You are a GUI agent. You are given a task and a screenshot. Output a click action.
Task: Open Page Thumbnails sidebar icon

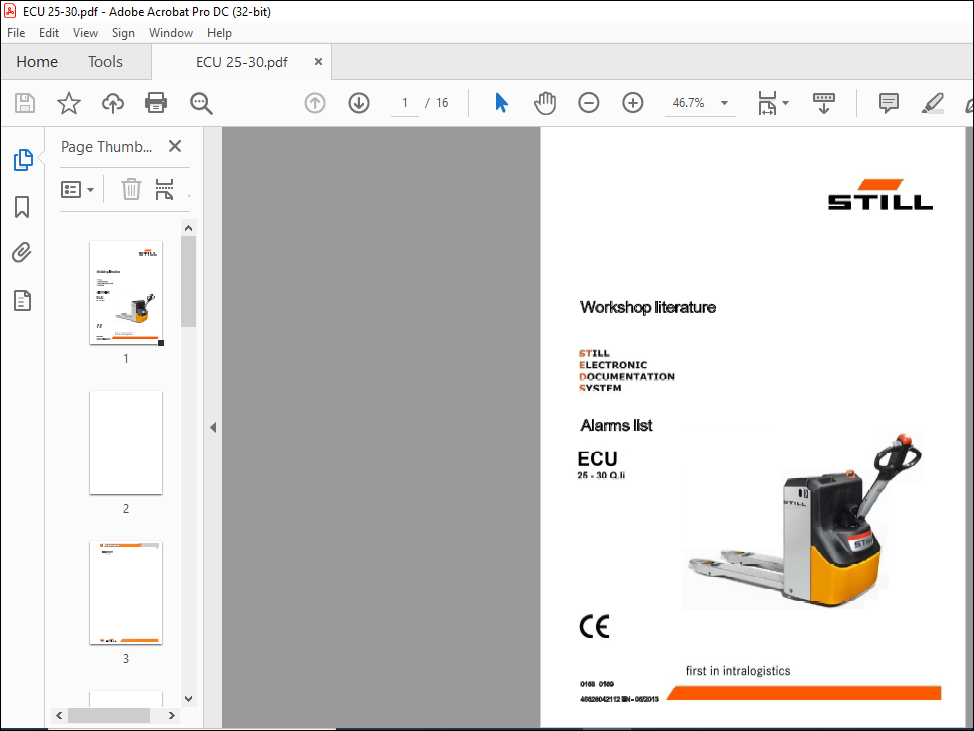point(23,160)
